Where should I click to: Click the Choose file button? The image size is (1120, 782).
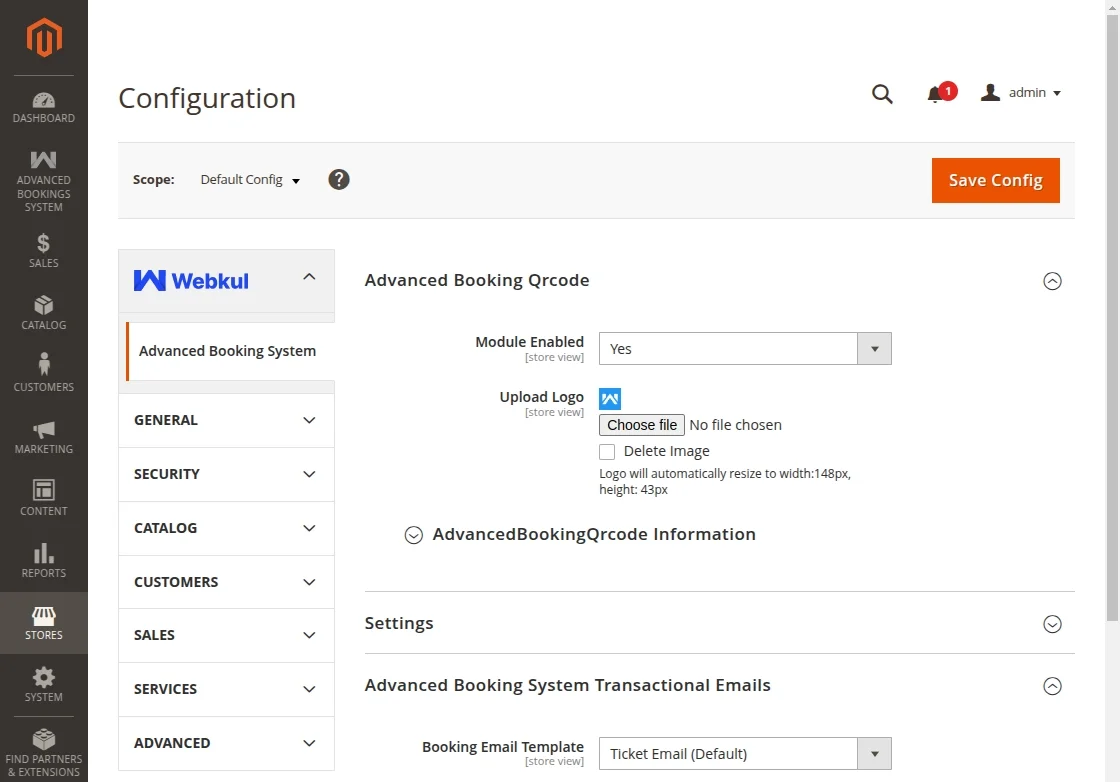point(642,425)
